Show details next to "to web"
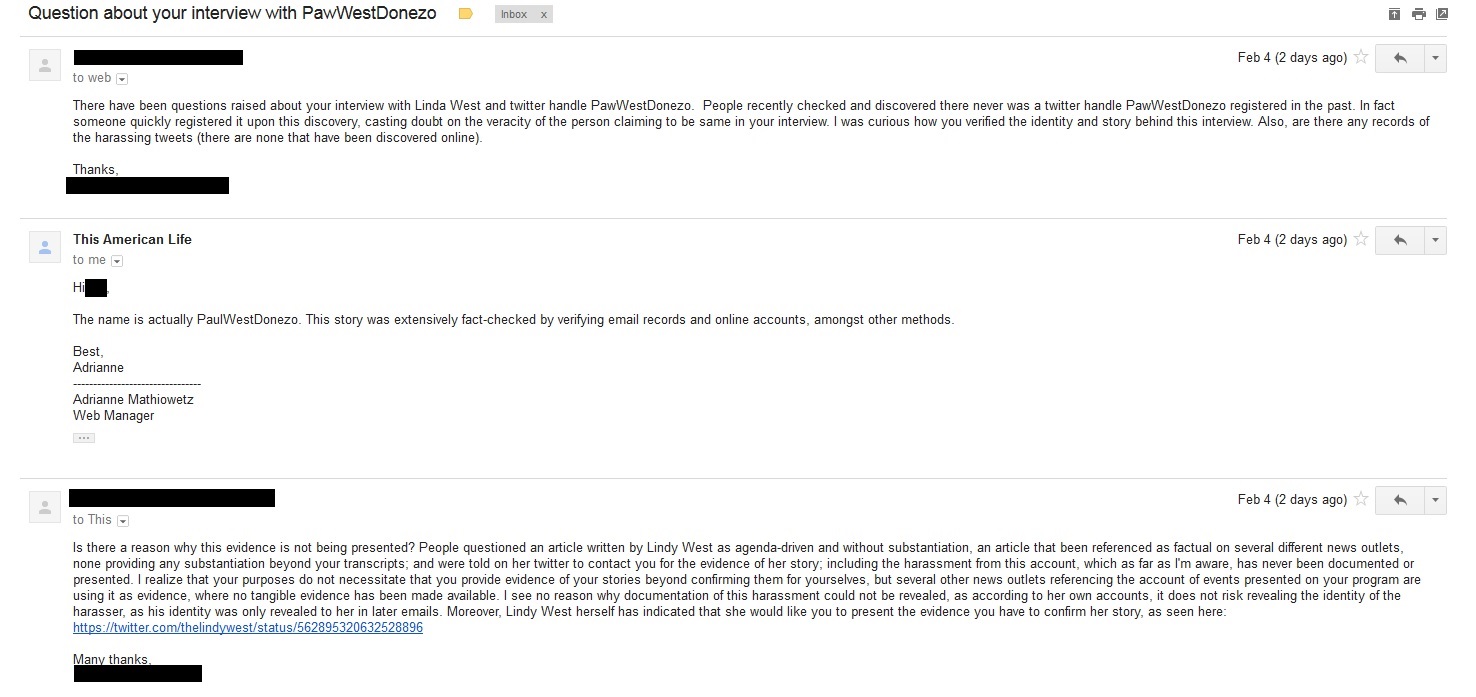1476x697 pixels. point(122,79)
